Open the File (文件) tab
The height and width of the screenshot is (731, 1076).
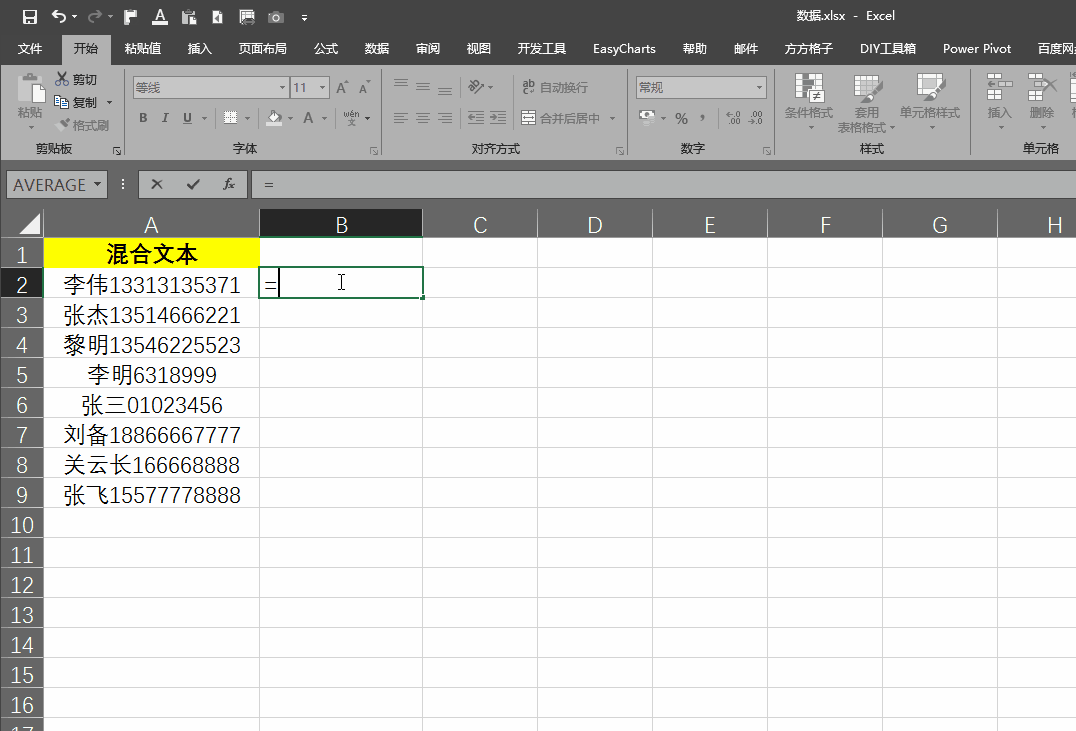click(30, 49)
